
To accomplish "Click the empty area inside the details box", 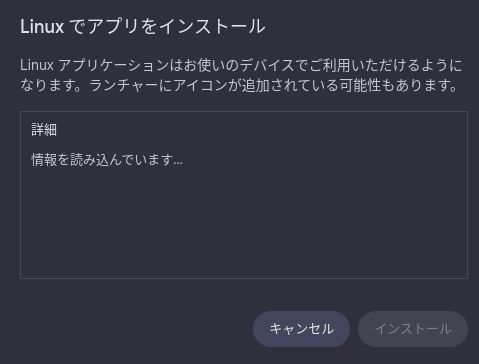I will 243,223.
